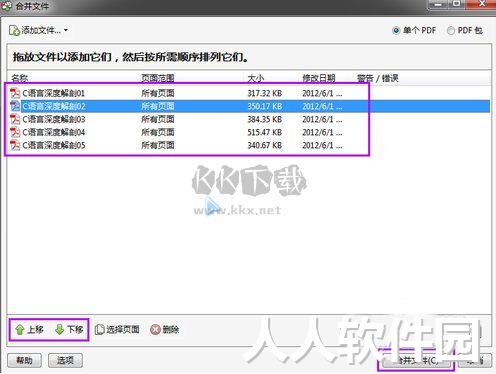
Task: Select the 单个 PDF radio option
Action: (x=396, y=31)
